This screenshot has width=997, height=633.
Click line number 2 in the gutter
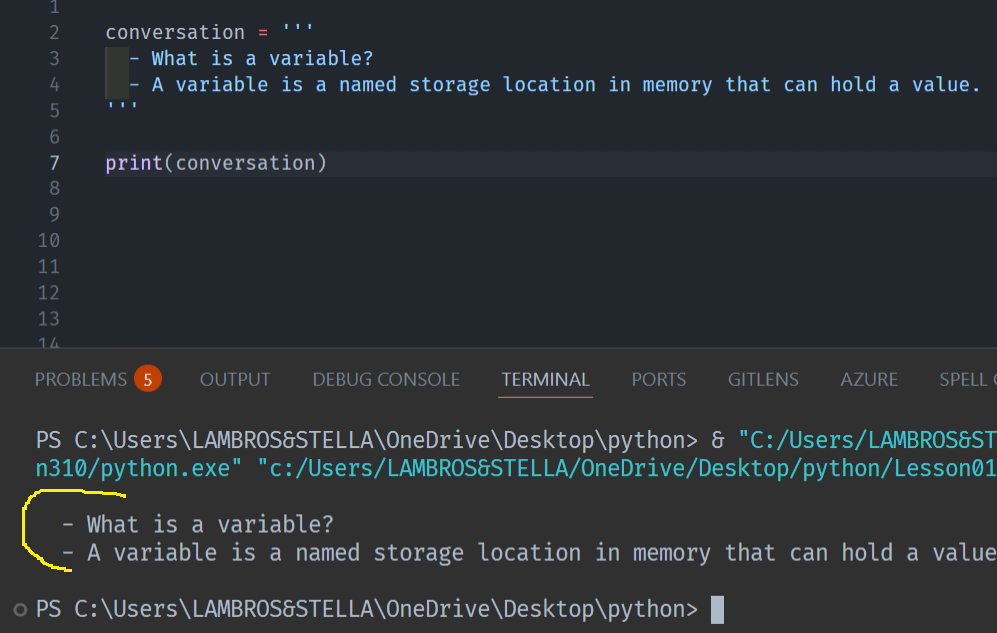(54, 33)
